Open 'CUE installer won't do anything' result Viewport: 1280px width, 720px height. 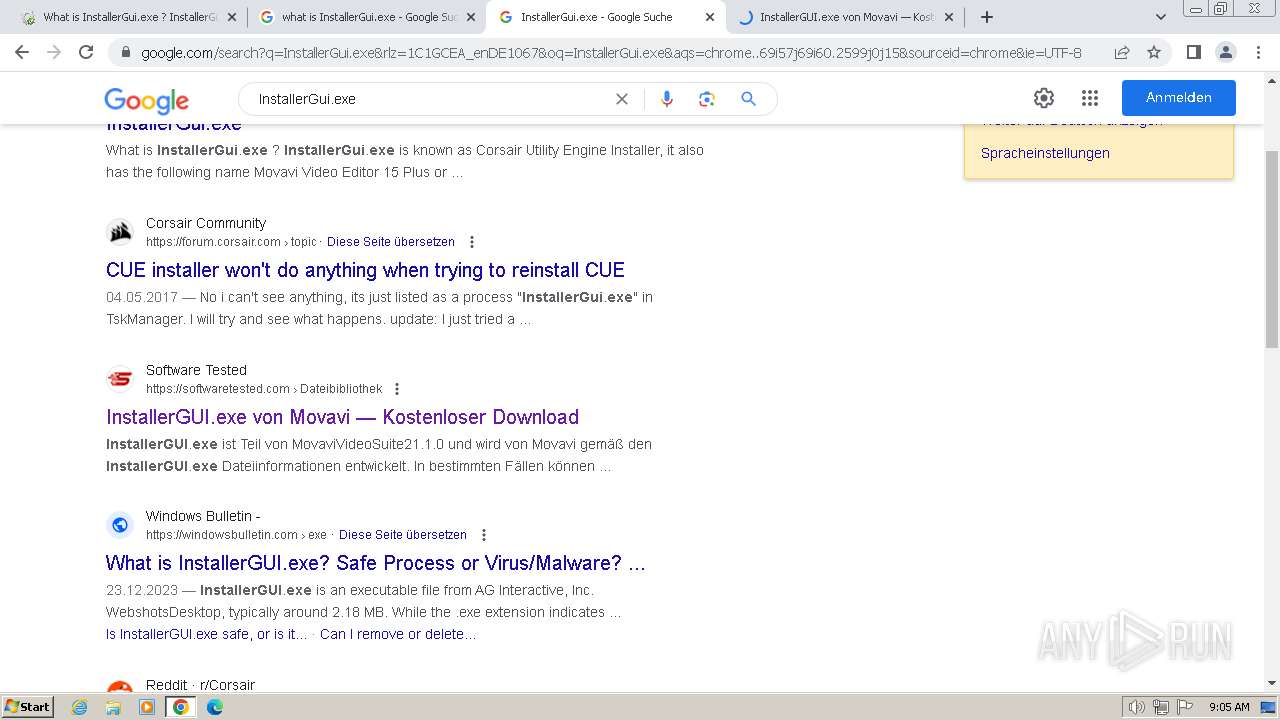pyautogui.click(x=365, y=270)
